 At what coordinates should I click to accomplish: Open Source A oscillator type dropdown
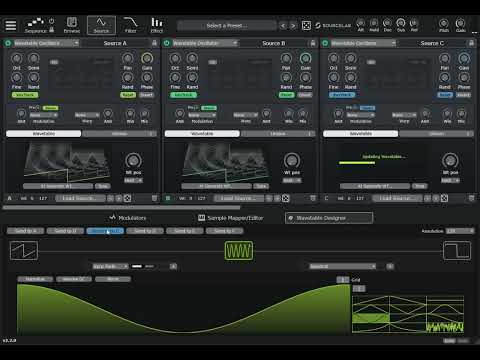46,43
